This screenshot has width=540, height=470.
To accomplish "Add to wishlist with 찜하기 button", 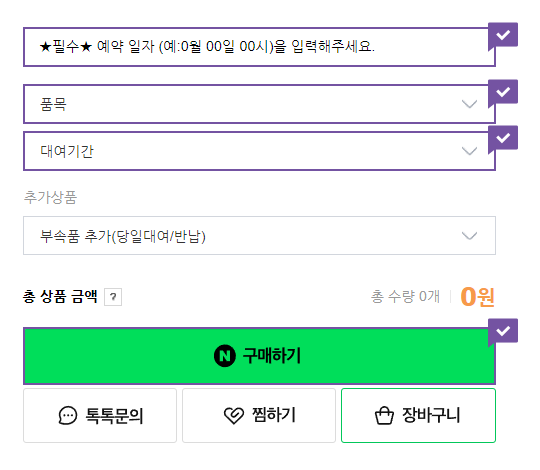I will (259, 415).
